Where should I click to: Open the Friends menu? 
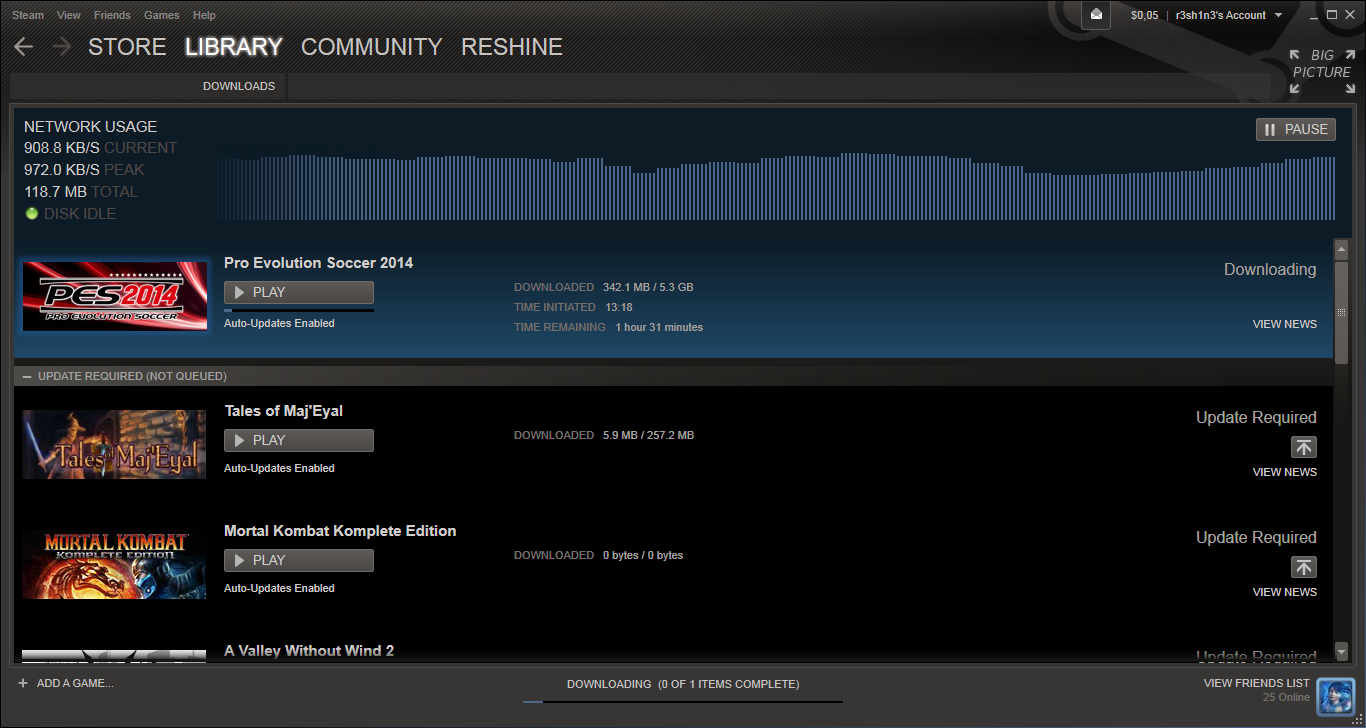coord(112,15)
